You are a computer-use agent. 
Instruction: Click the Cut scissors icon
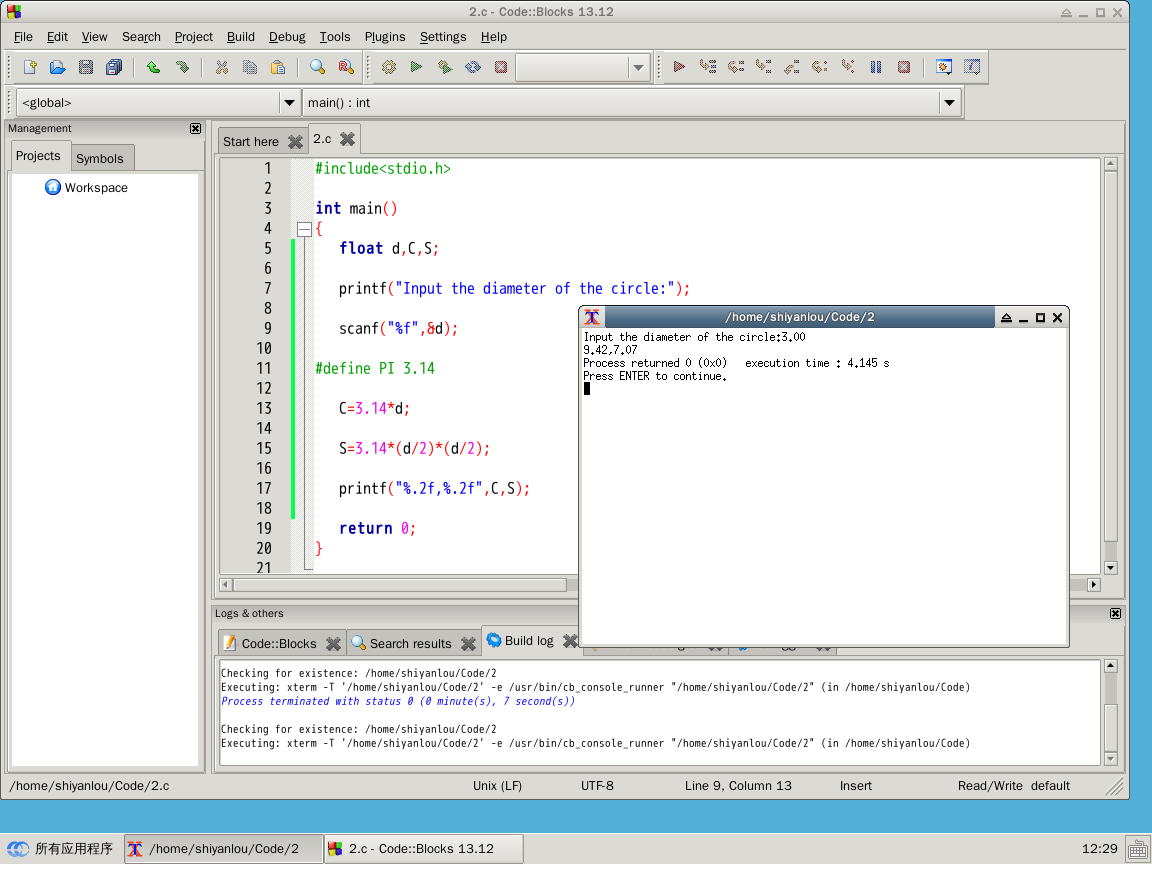point(221,67)
